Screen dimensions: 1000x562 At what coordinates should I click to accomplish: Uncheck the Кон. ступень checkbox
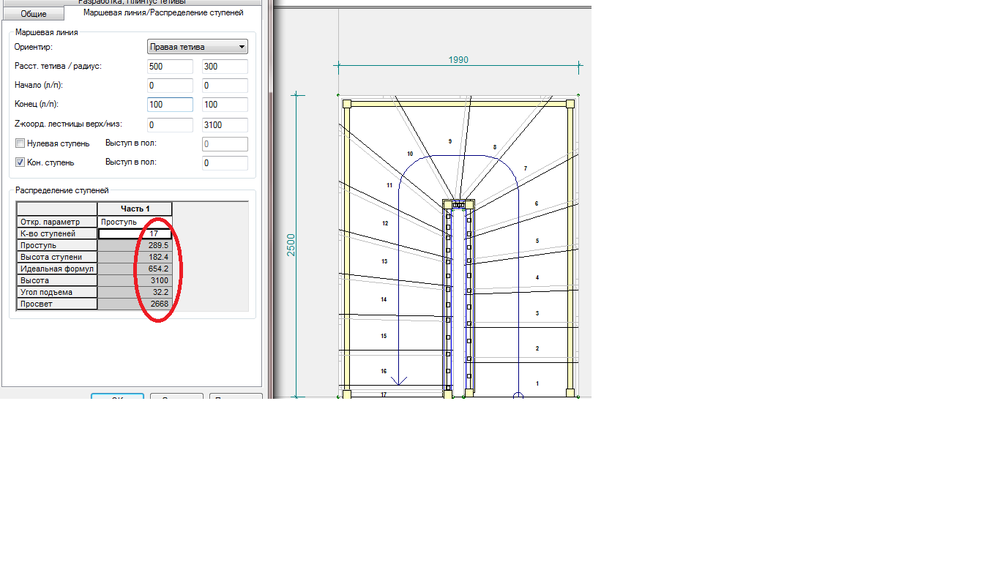(x=20, y=163)
